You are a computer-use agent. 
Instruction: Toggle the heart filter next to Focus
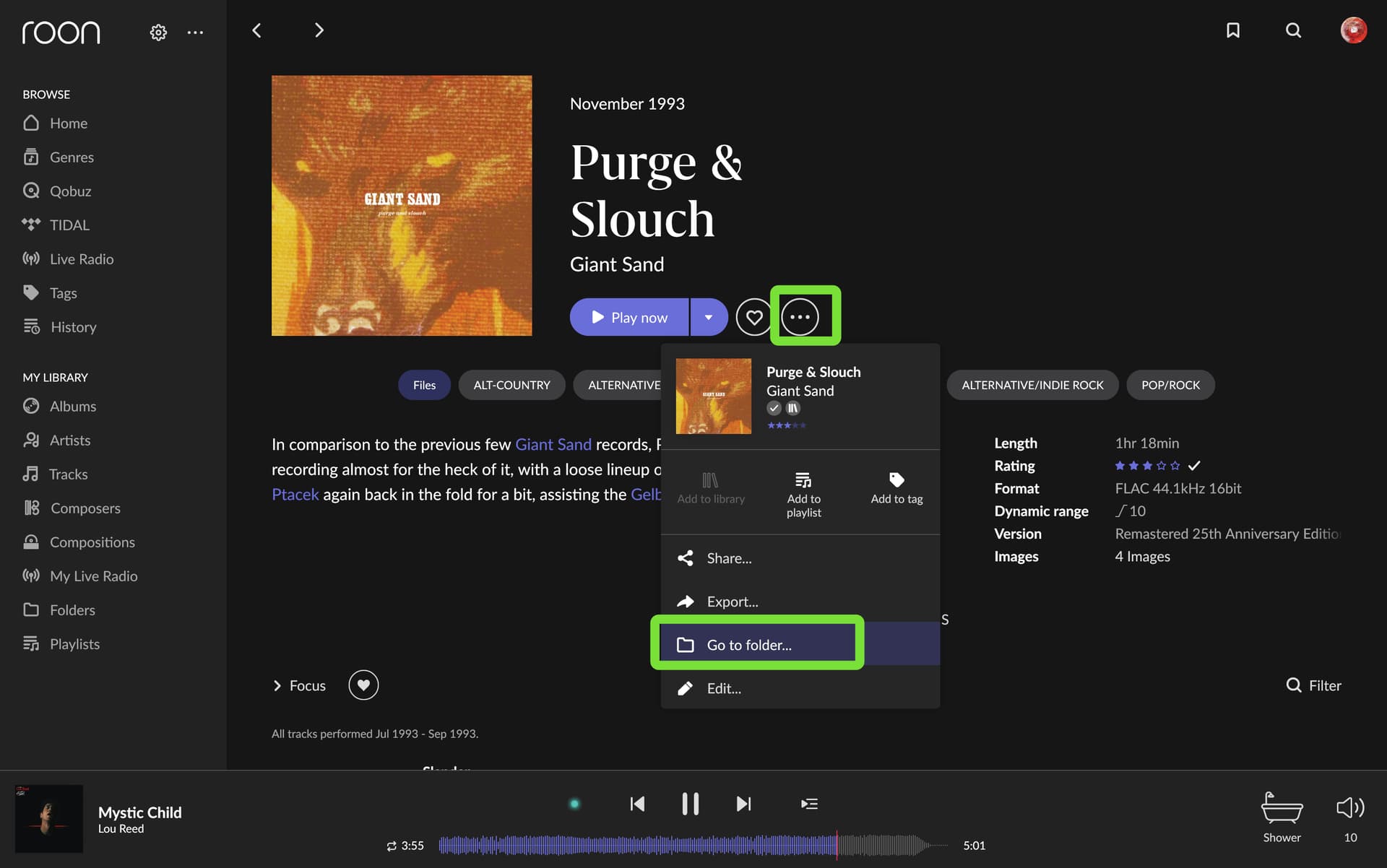pyautogui.click(x=363, y=685)
